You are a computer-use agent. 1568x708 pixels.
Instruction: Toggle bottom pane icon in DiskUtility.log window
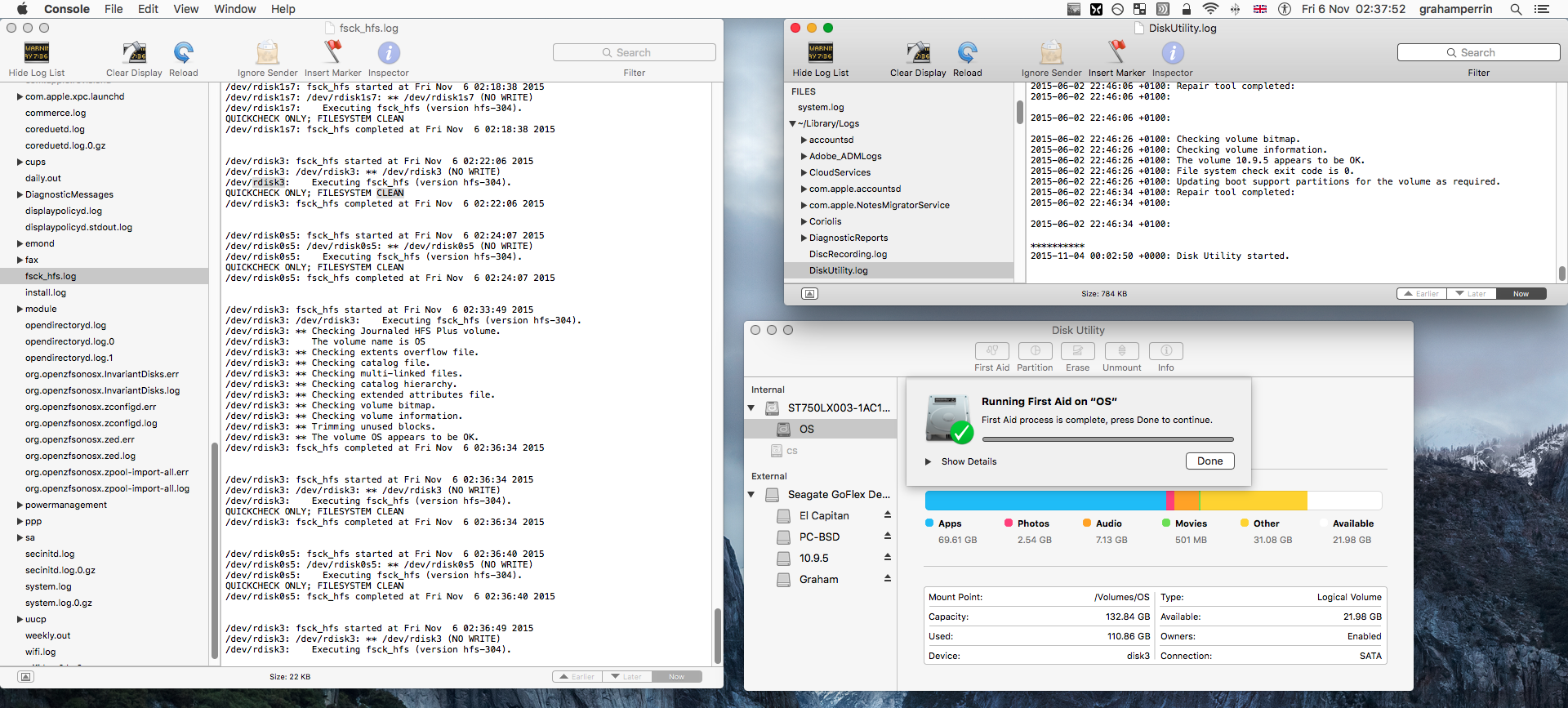coord(809,293)
